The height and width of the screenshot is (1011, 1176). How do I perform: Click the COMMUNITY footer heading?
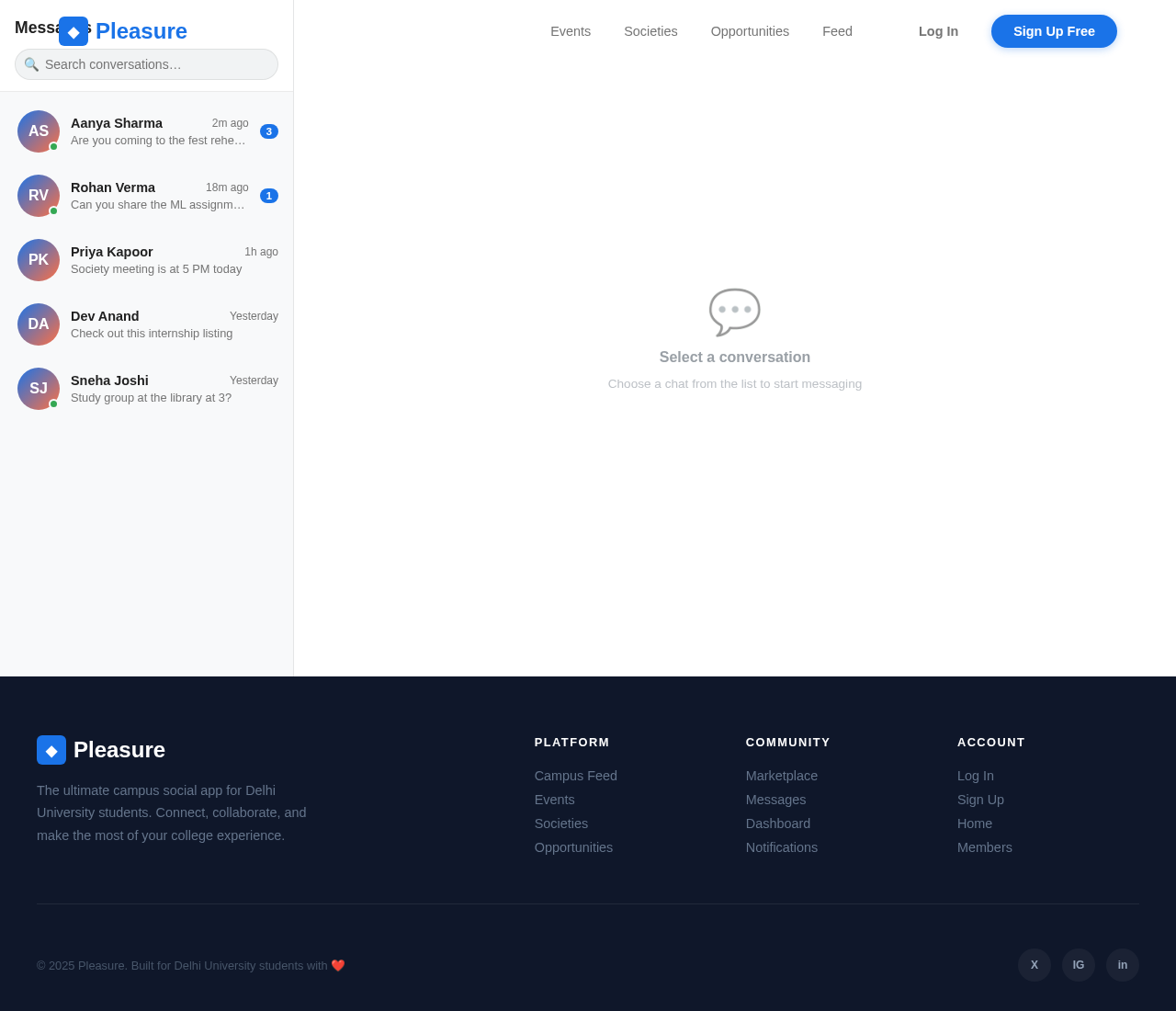tap(788, 743)
